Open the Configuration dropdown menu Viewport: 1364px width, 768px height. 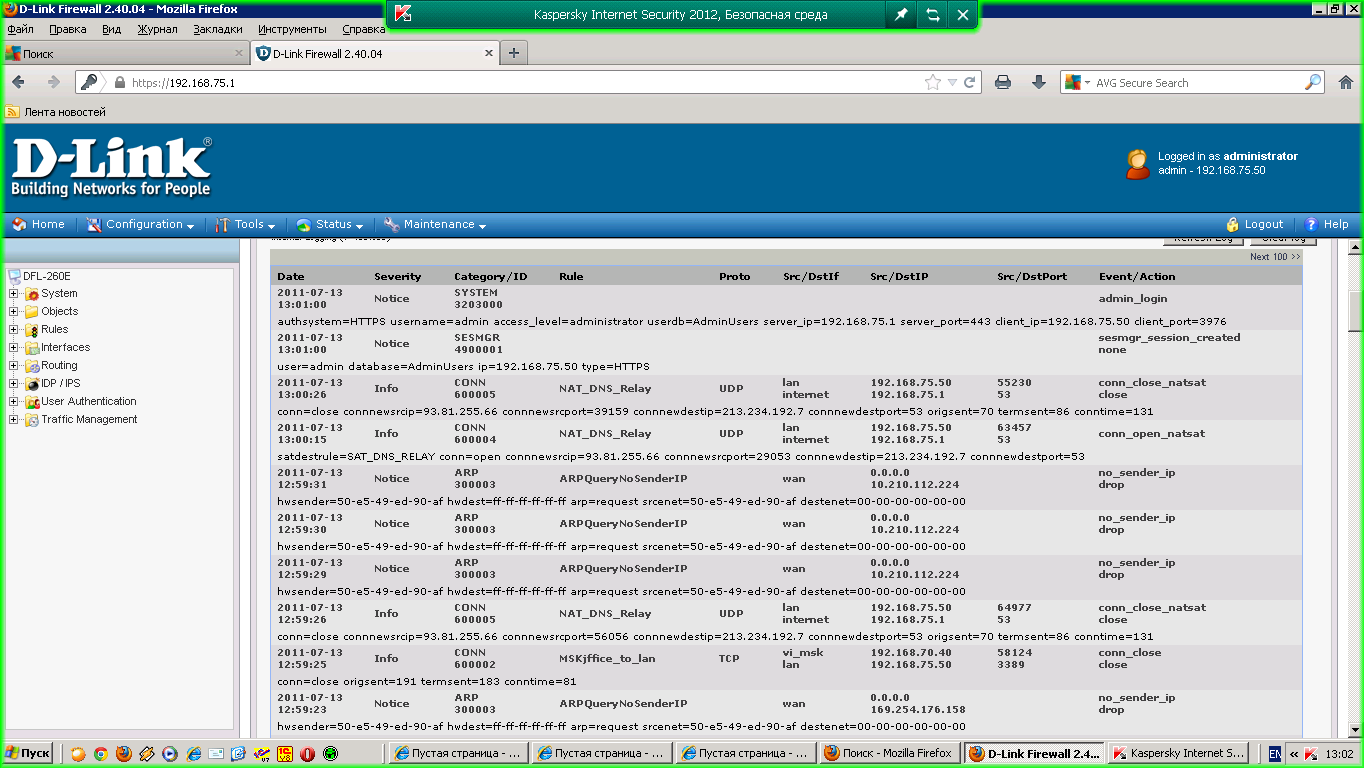point(141,225)
